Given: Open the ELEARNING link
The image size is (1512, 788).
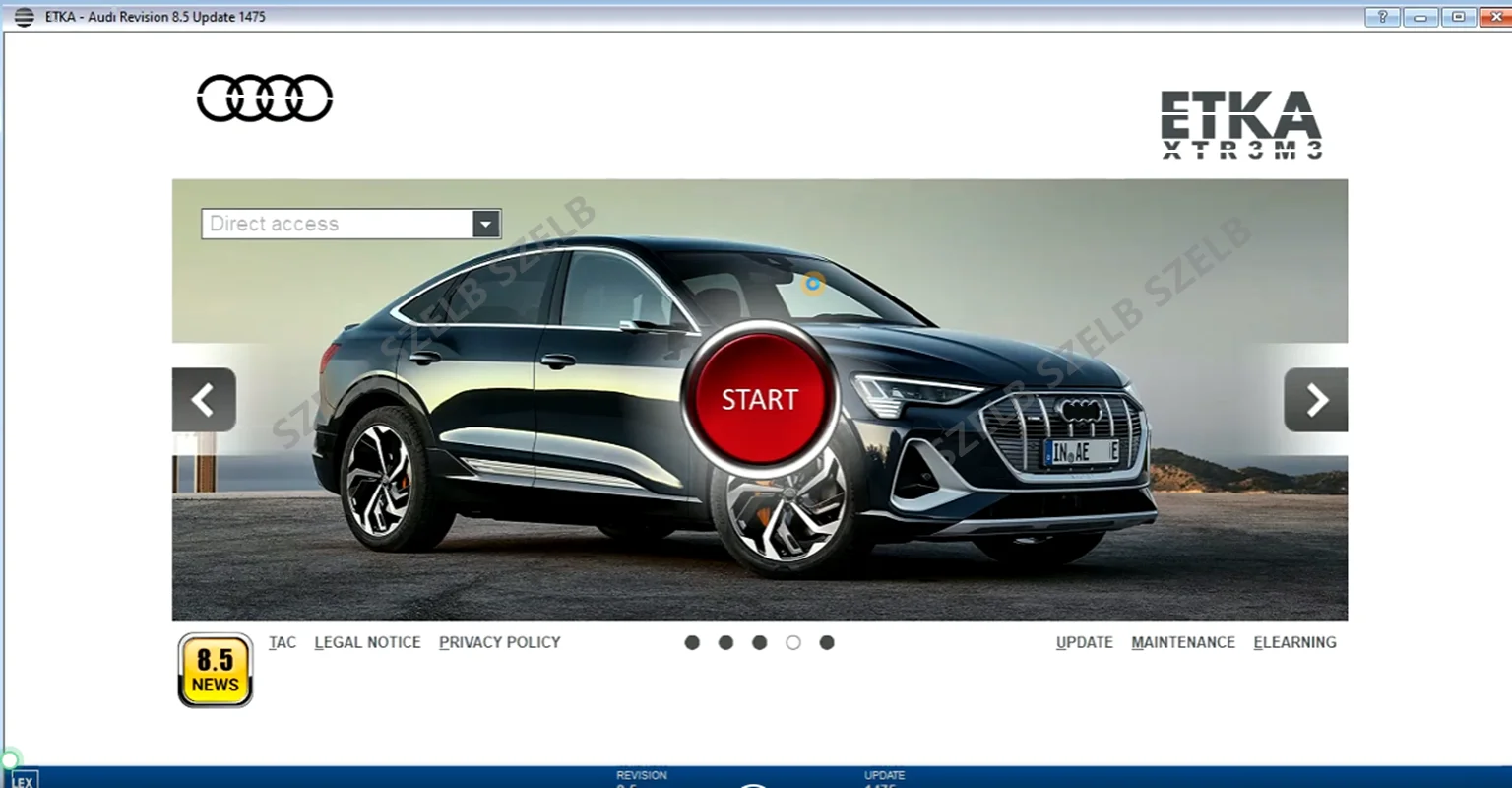Looking at the screenshot, I should click(x=1295, y=642).
